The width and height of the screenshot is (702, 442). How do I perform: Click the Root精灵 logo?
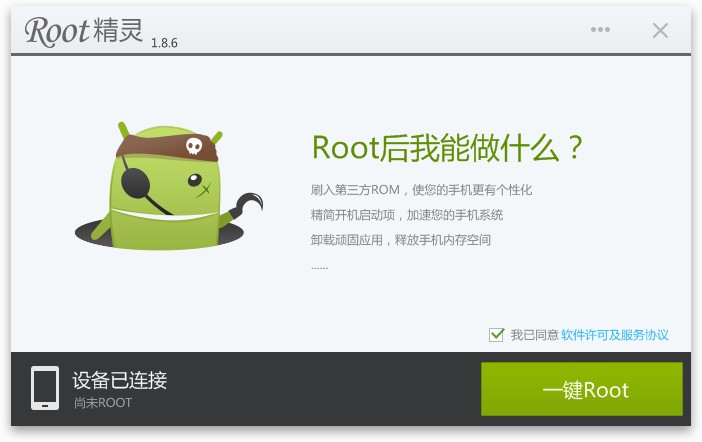coord(84,31)
